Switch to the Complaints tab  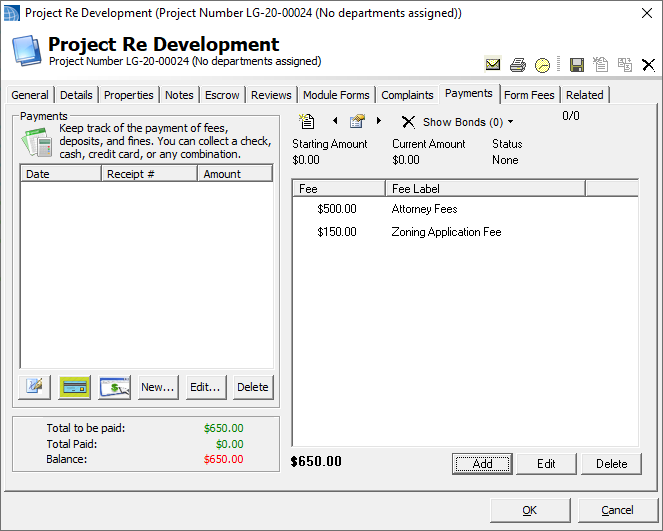click(x=407, y=95)
